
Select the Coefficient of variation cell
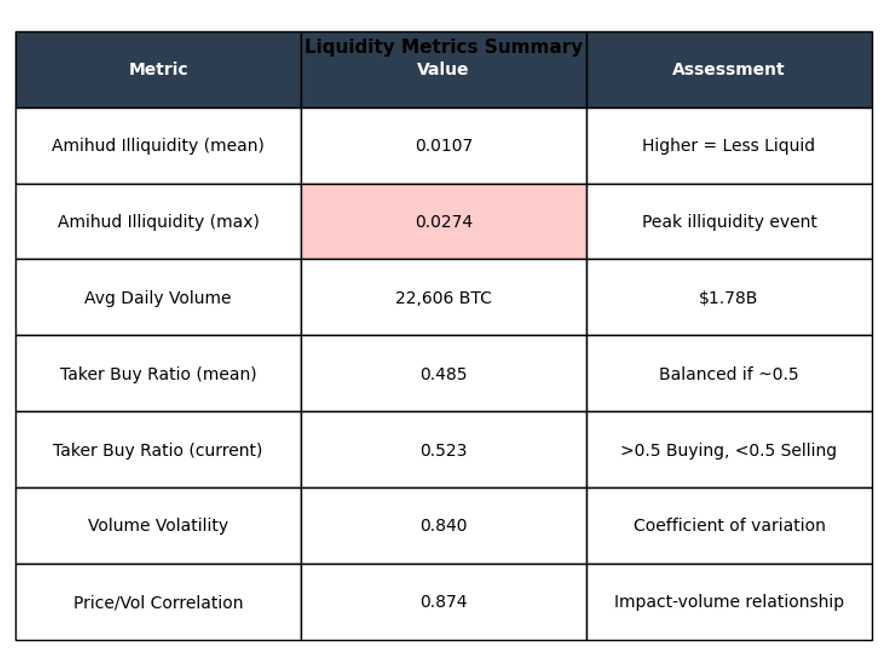728,526
